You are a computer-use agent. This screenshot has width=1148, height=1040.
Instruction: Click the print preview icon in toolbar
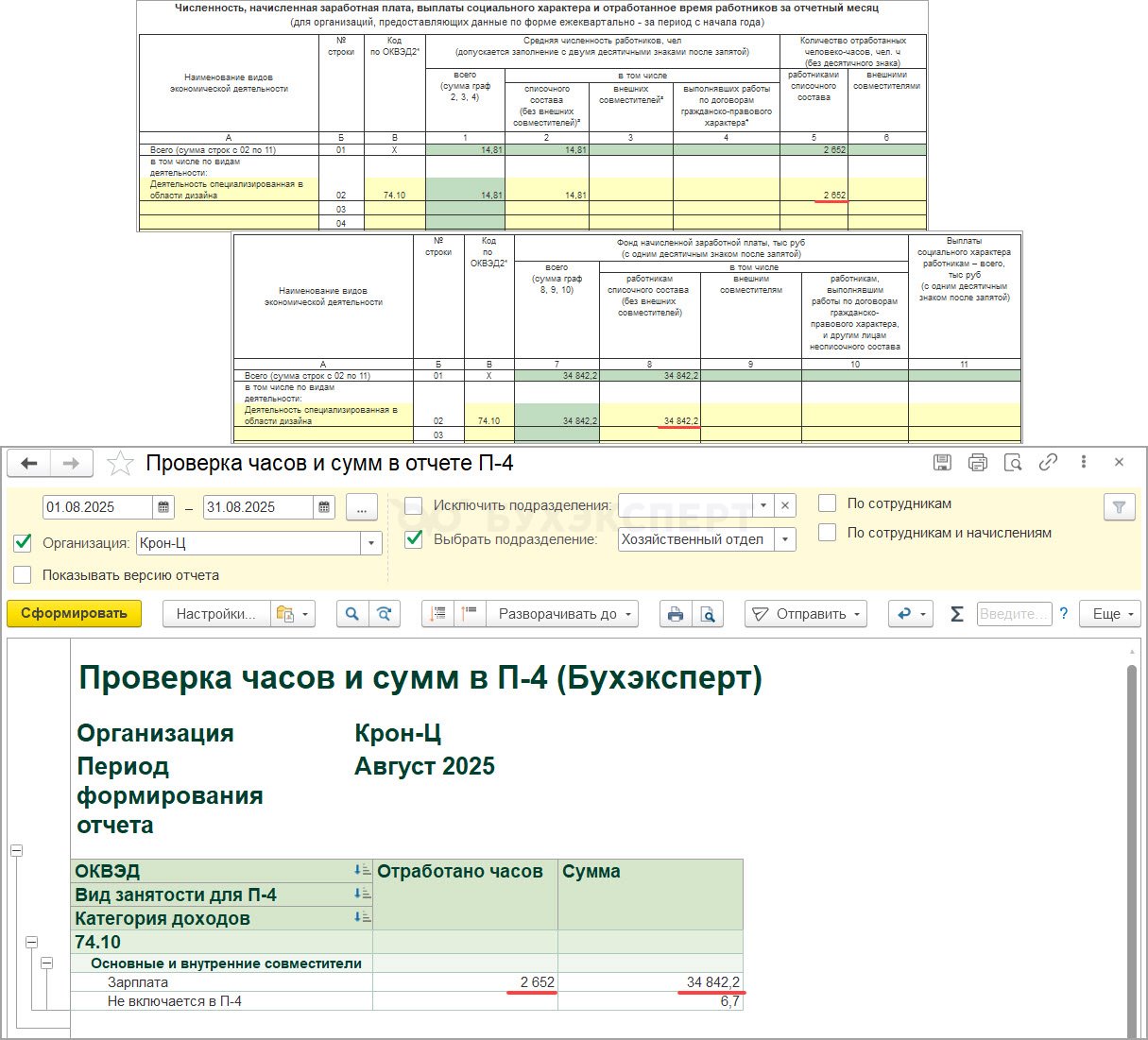tap(708, 614)
